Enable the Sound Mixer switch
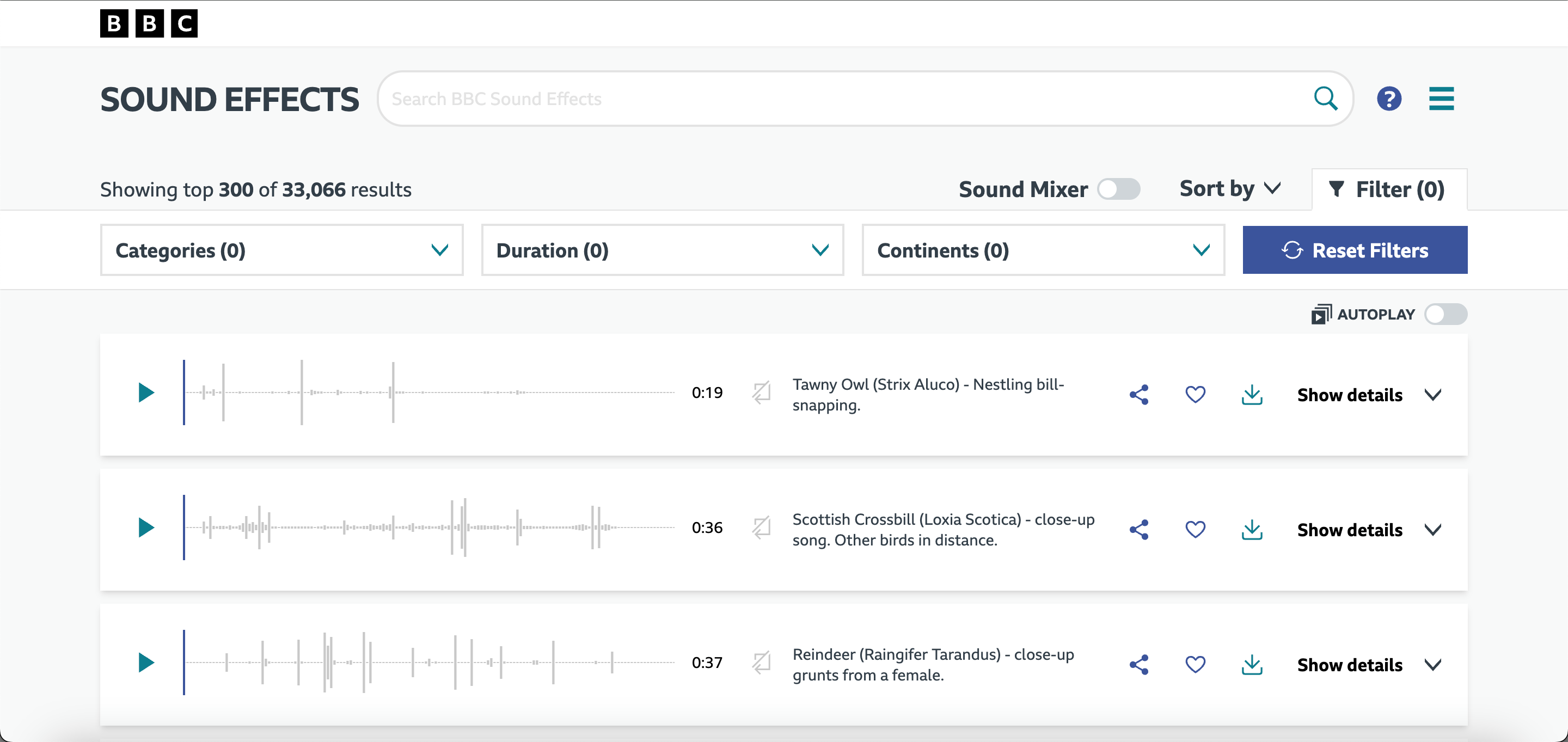The height and width of the screenshot is (742, 1568). click(1118, 189)
